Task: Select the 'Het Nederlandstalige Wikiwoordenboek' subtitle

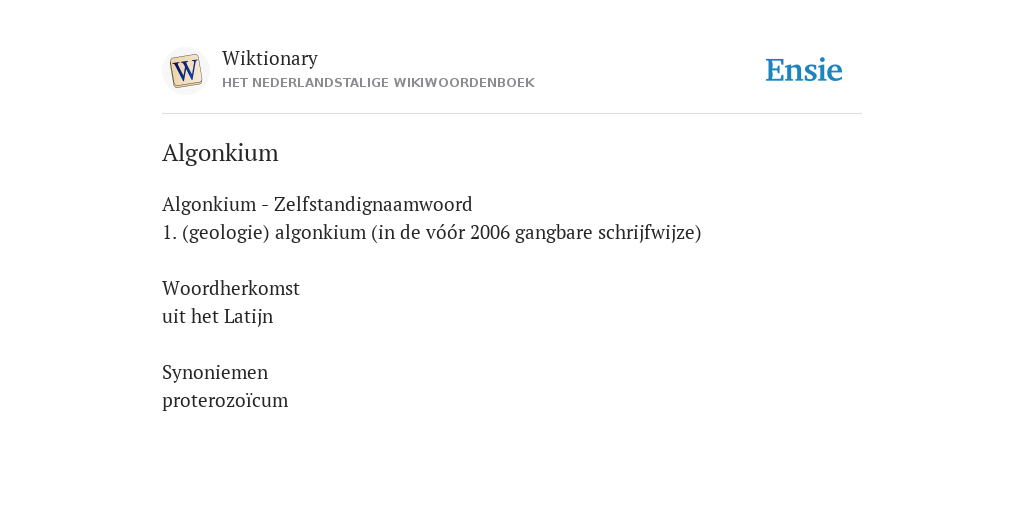Action: point(378,83)
